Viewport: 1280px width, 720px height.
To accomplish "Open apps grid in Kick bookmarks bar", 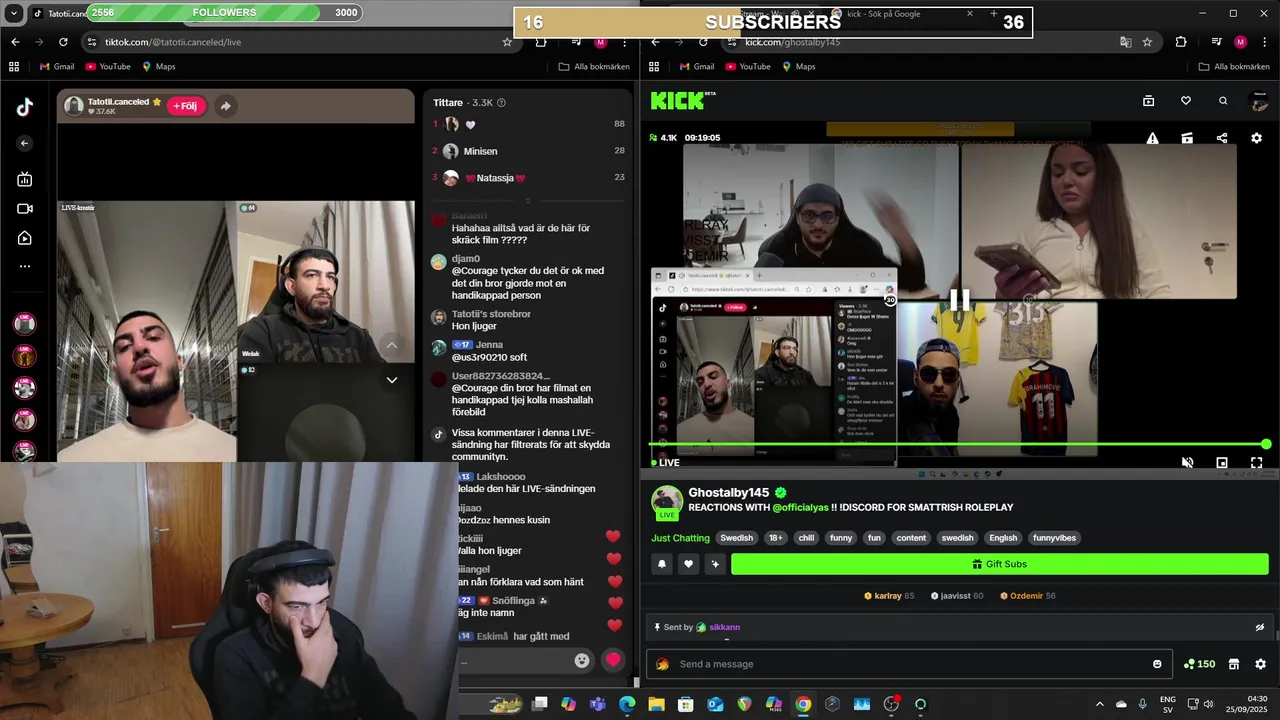I will (654, 67).
